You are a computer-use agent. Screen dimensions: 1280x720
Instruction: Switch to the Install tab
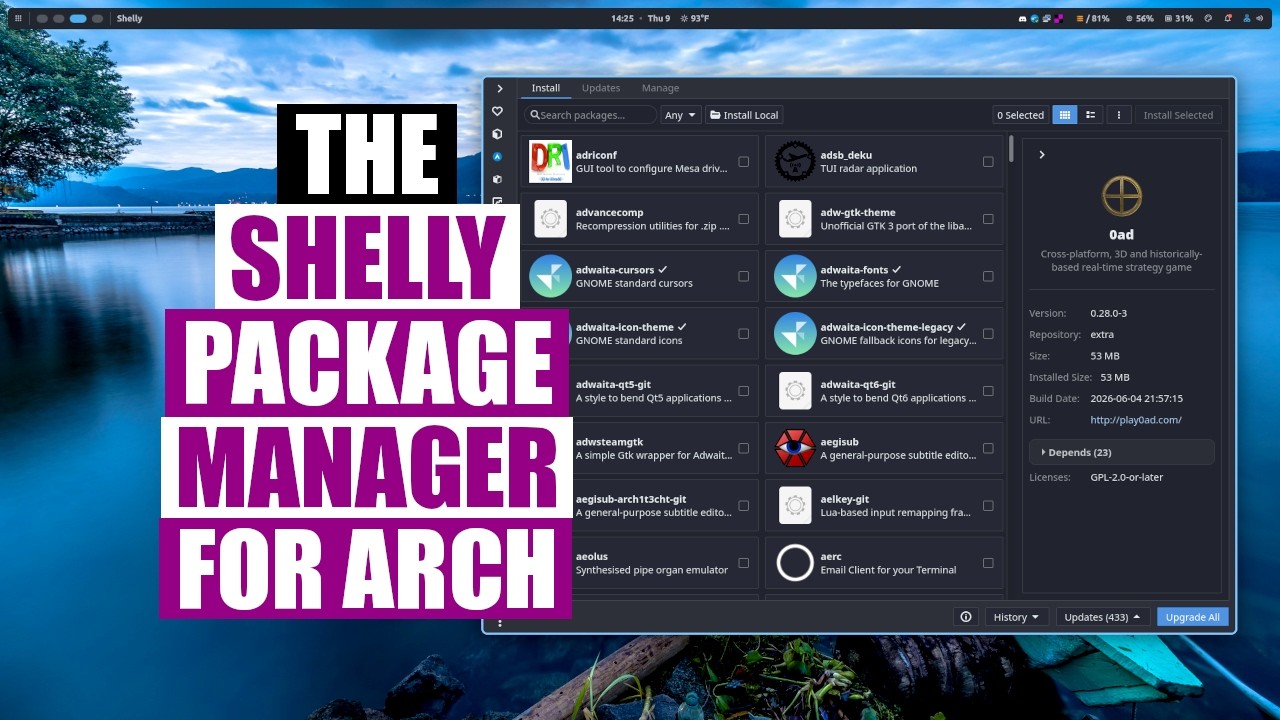coord(546,88)
